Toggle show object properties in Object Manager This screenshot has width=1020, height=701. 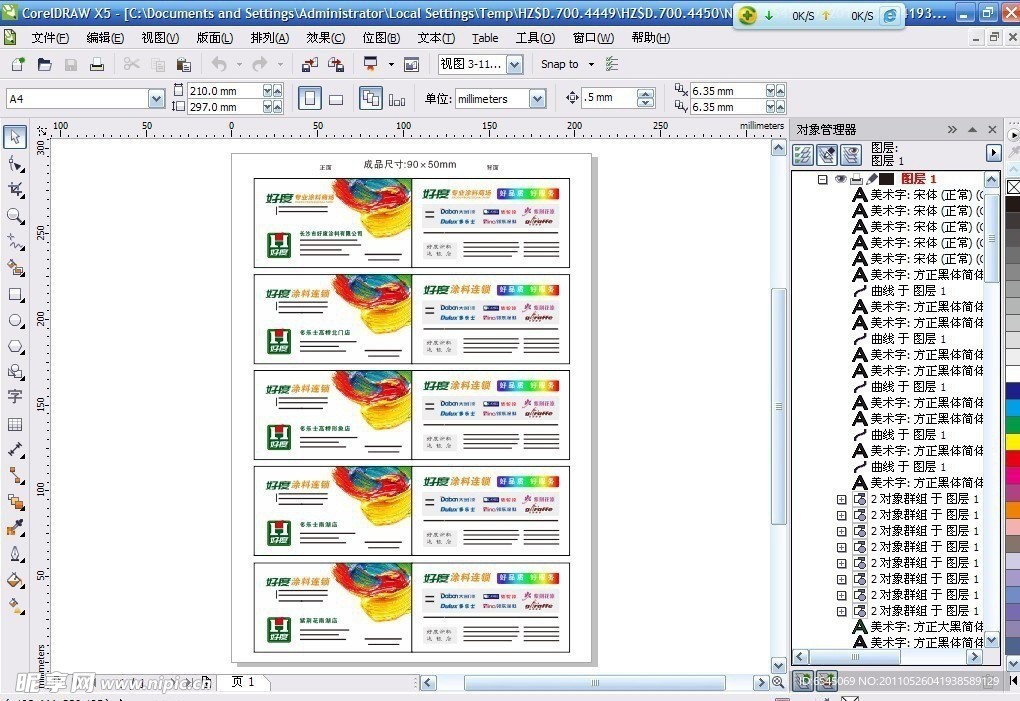(803, 154)
